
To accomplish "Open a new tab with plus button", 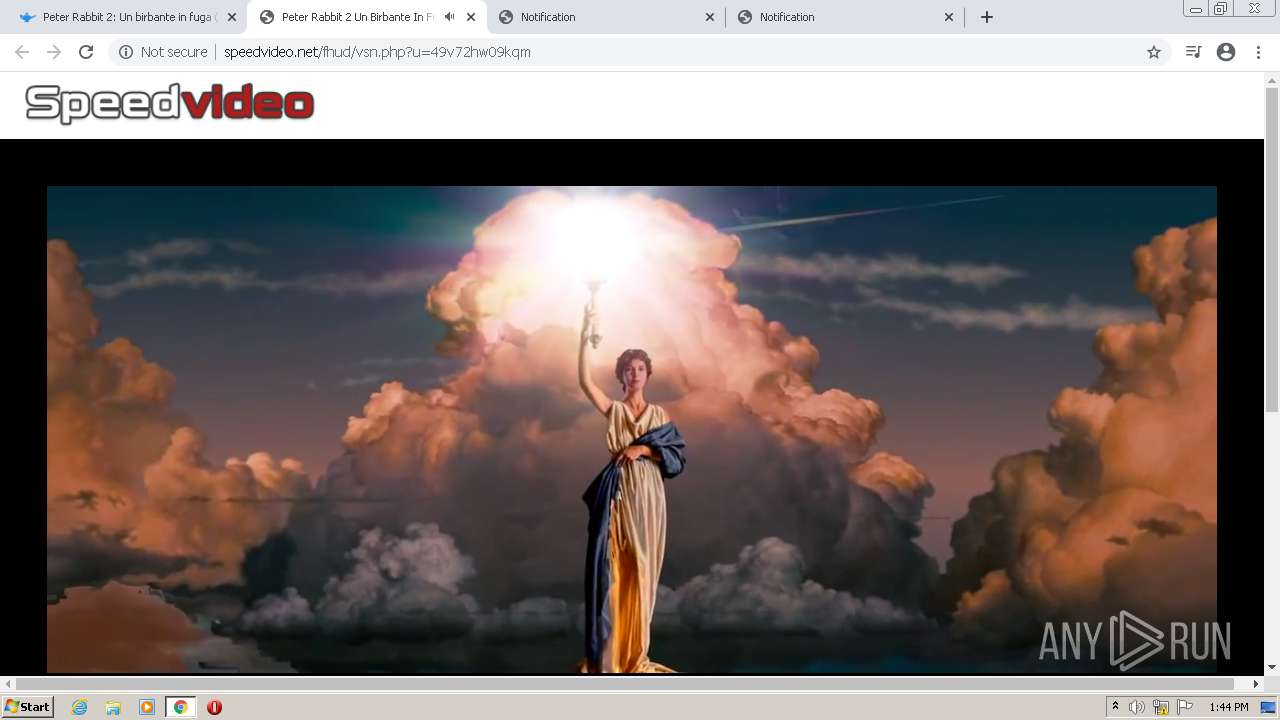I will tap(987, 17).
